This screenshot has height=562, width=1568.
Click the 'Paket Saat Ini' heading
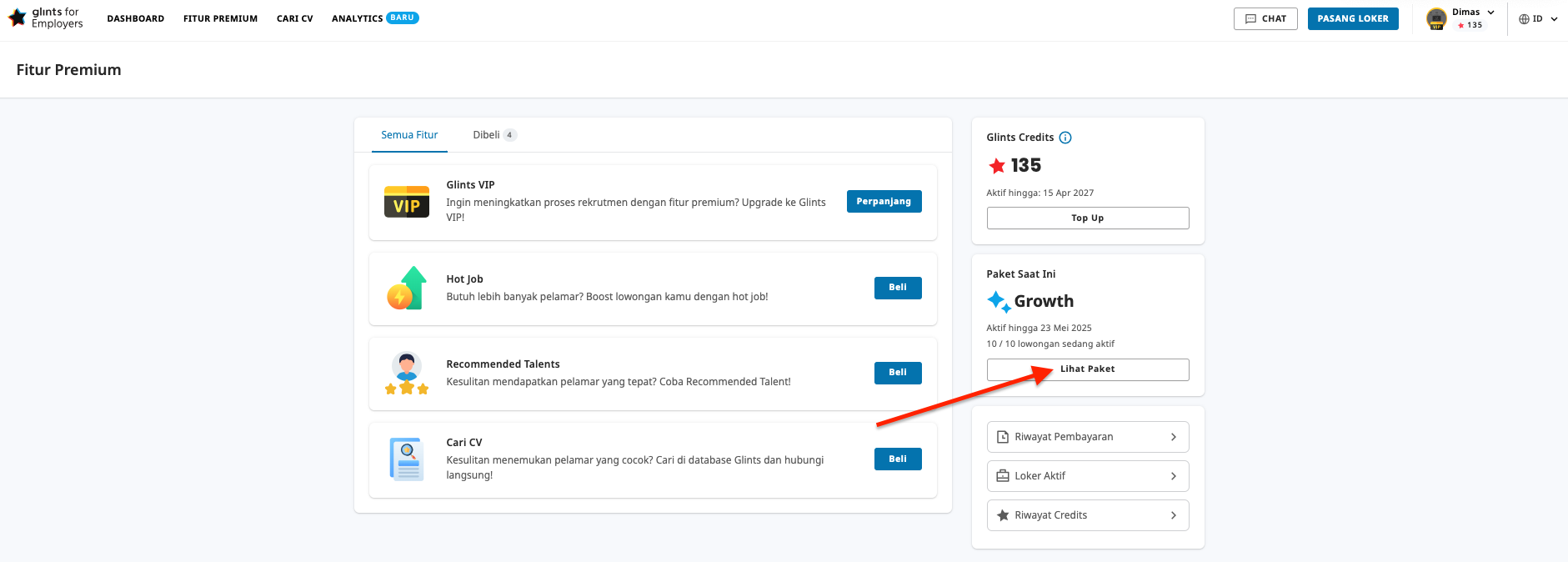pos(1020,274)
